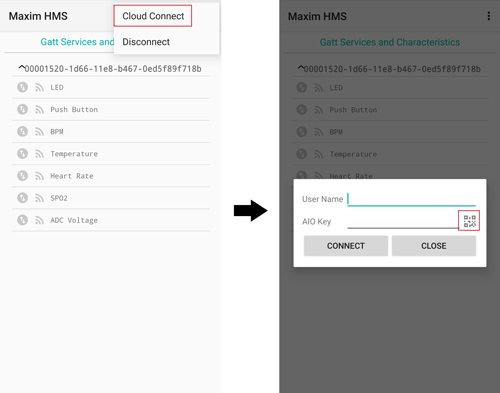Focus the AIO Key input field

[403, 221]
